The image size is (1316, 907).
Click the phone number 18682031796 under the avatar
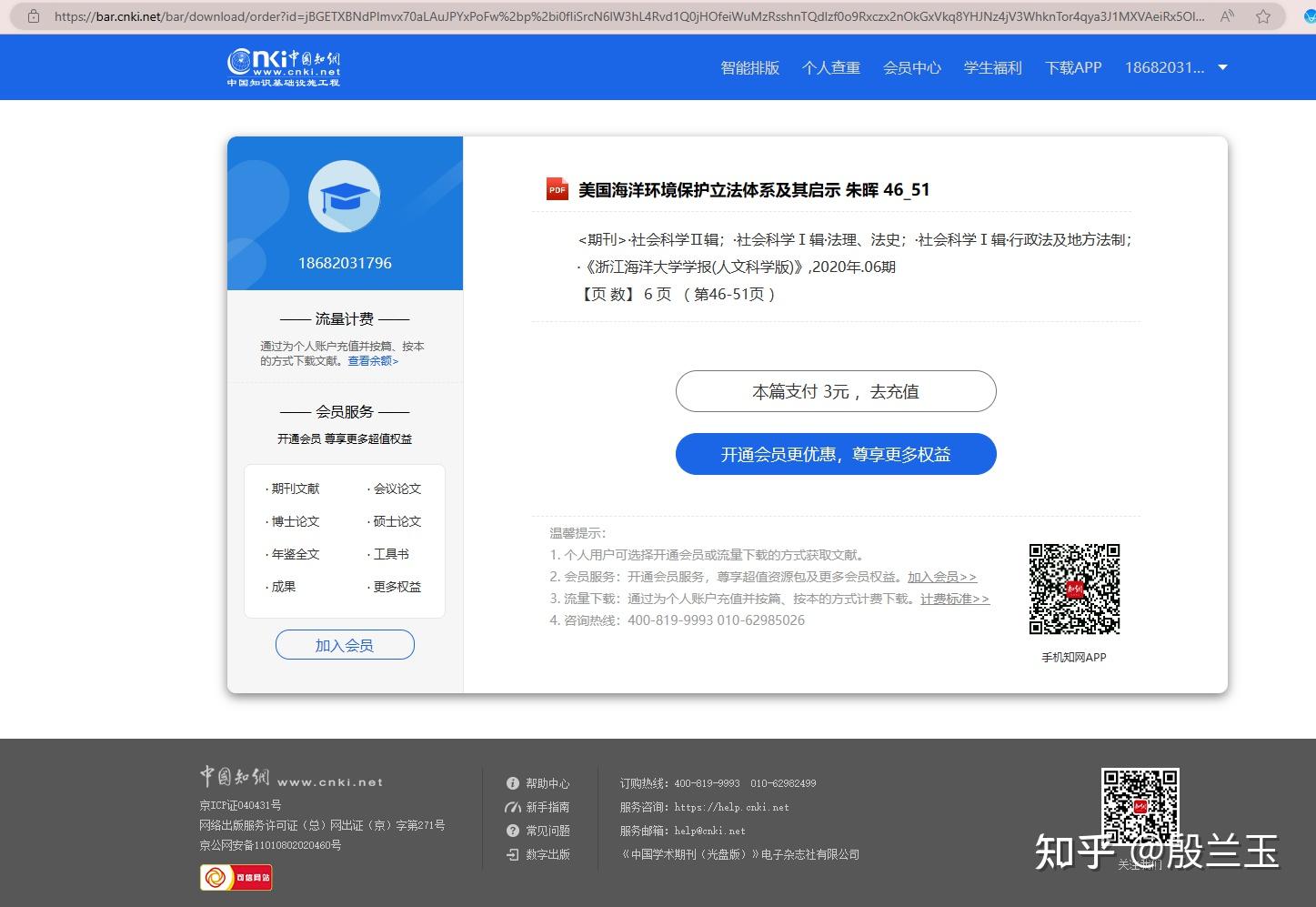(345, 263)
